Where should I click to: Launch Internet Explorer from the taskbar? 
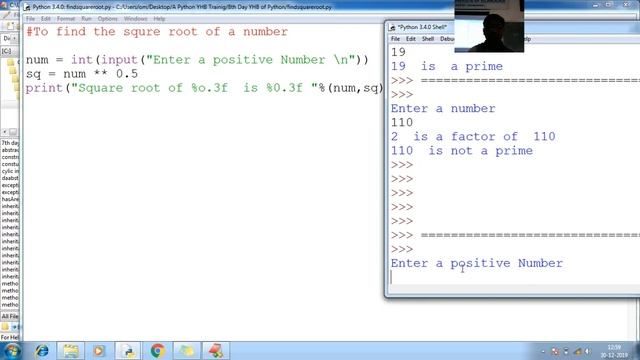pos(42,351)
